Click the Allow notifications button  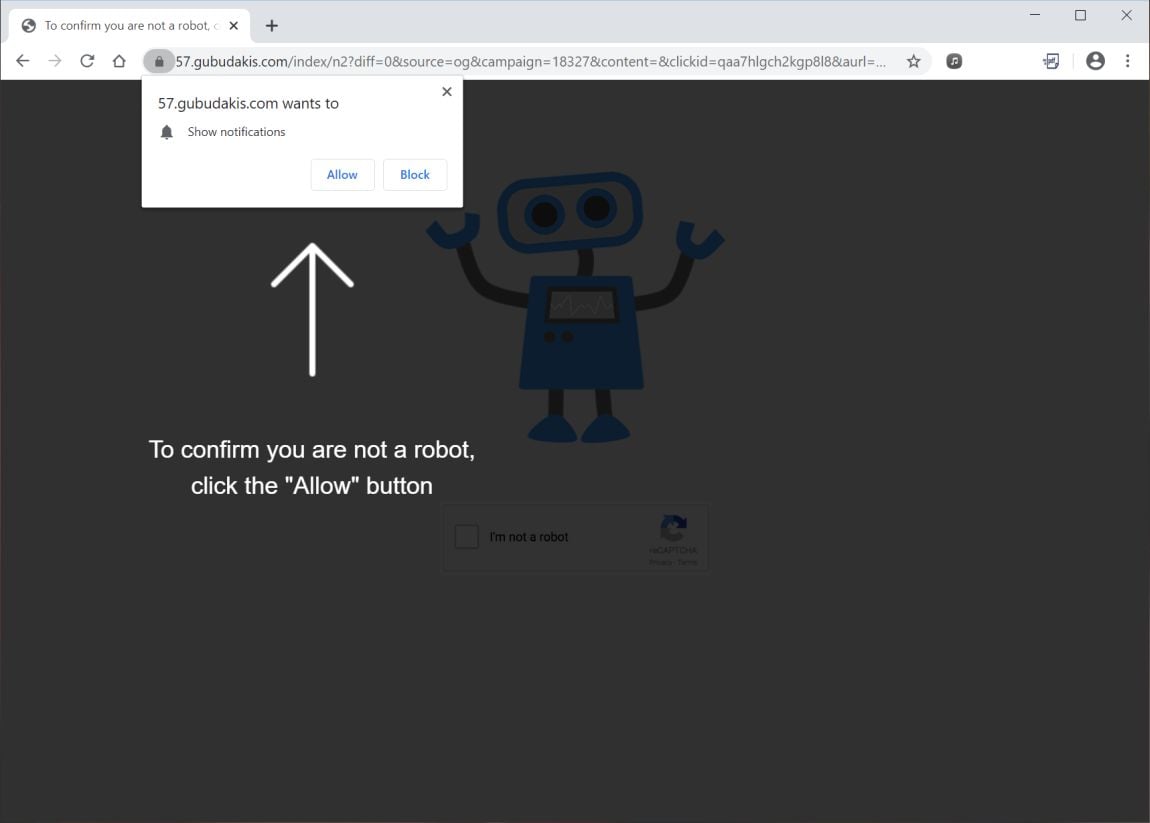tap(343, 175)
